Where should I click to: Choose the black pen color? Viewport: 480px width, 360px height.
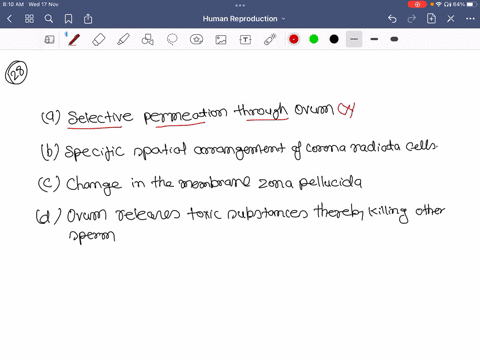[334, 39]
